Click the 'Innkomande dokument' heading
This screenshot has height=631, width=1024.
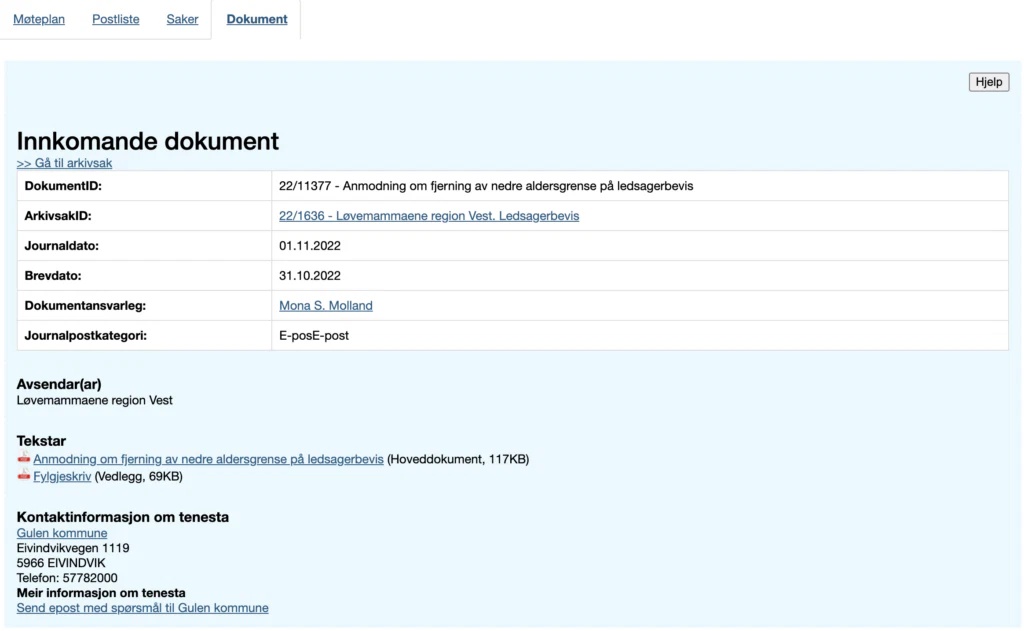click(x=148, y=141)
